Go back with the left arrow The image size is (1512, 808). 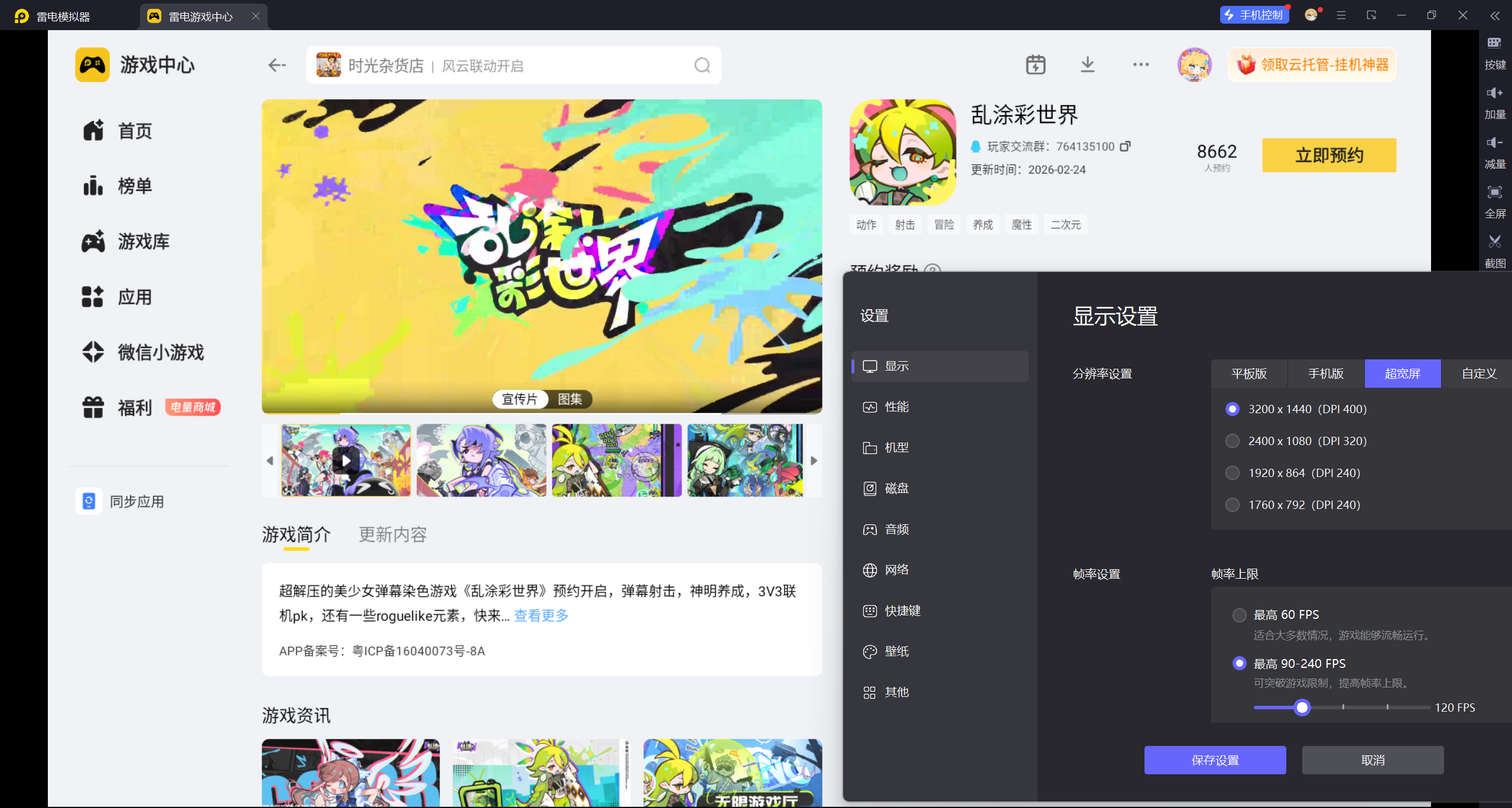pos(277,65)
